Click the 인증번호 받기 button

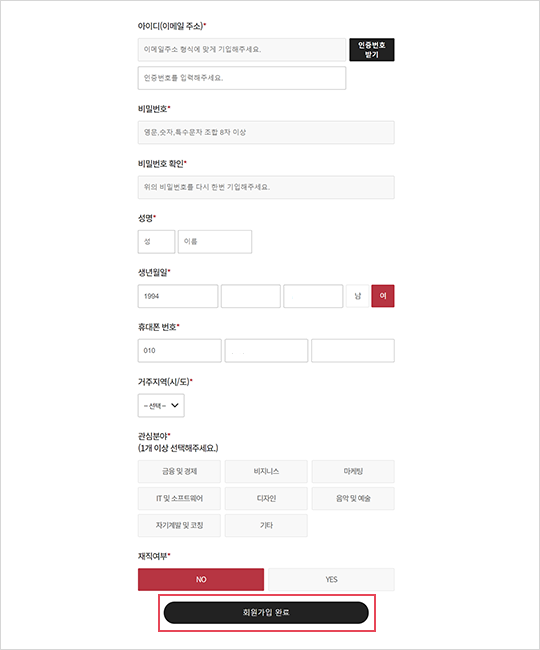pyautogui.click(x=372, y=50)
